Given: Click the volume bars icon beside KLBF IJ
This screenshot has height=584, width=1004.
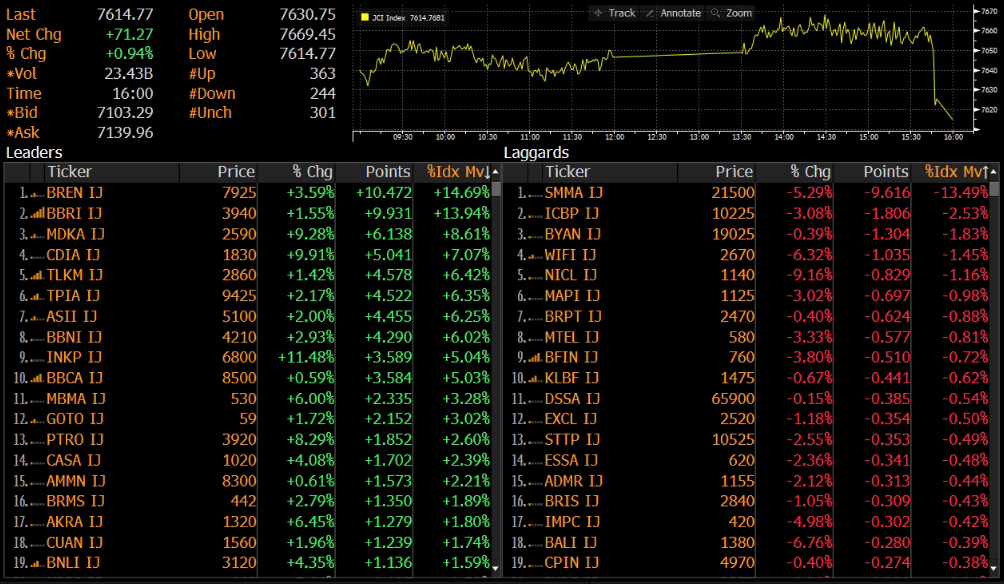Looking at the screenshot, I should [535, 378].
